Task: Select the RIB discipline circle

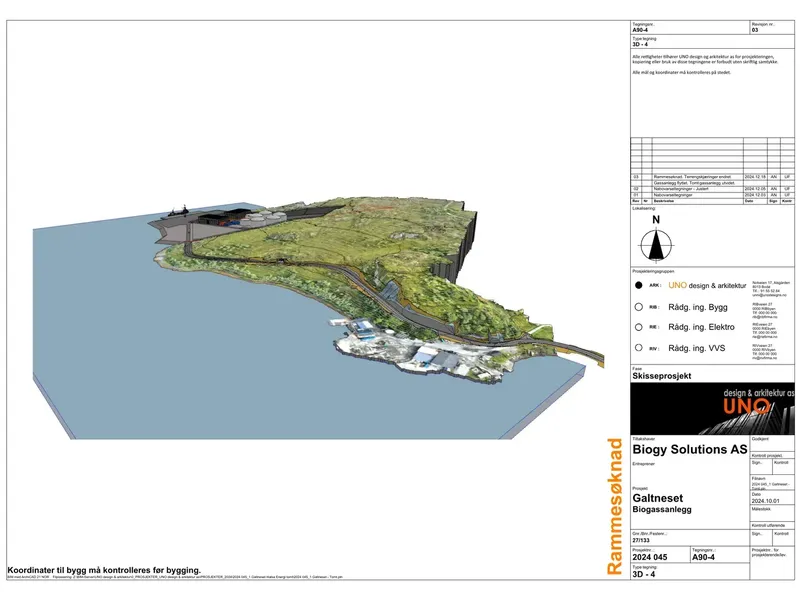Action: (x=638, y=307)
